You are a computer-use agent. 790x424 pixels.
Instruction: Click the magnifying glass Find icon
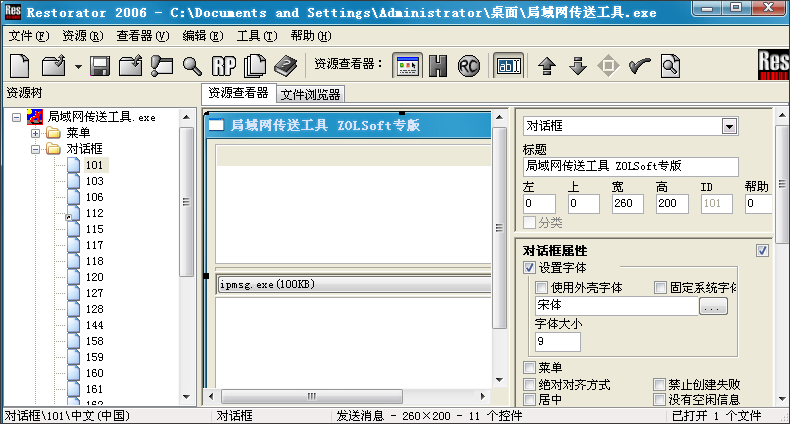193,66
